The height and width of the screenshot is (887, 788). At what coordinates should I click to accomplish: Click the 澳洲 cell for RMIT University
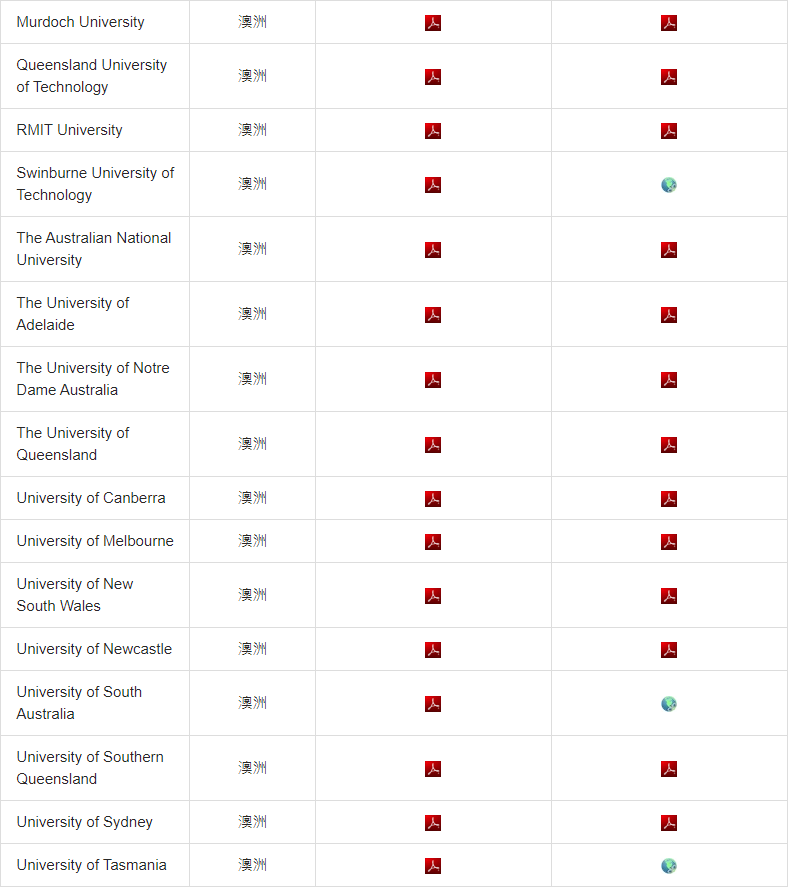252,130
